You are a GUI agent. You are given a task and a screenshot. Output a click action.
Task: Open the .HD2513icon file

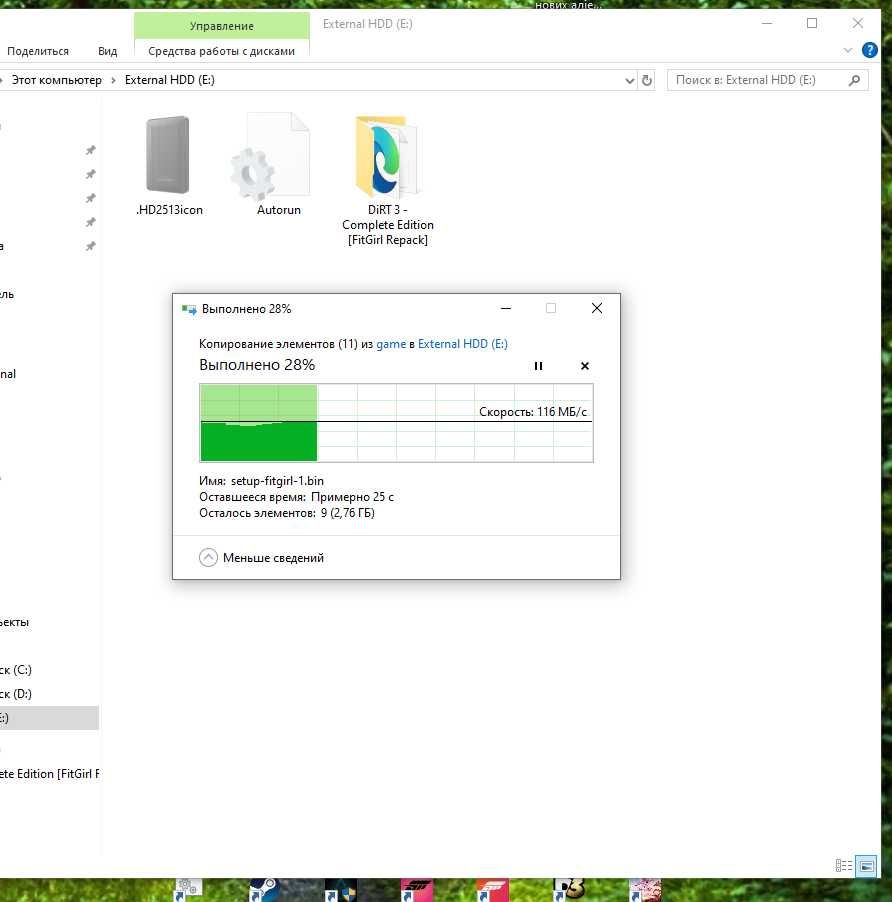169,165
